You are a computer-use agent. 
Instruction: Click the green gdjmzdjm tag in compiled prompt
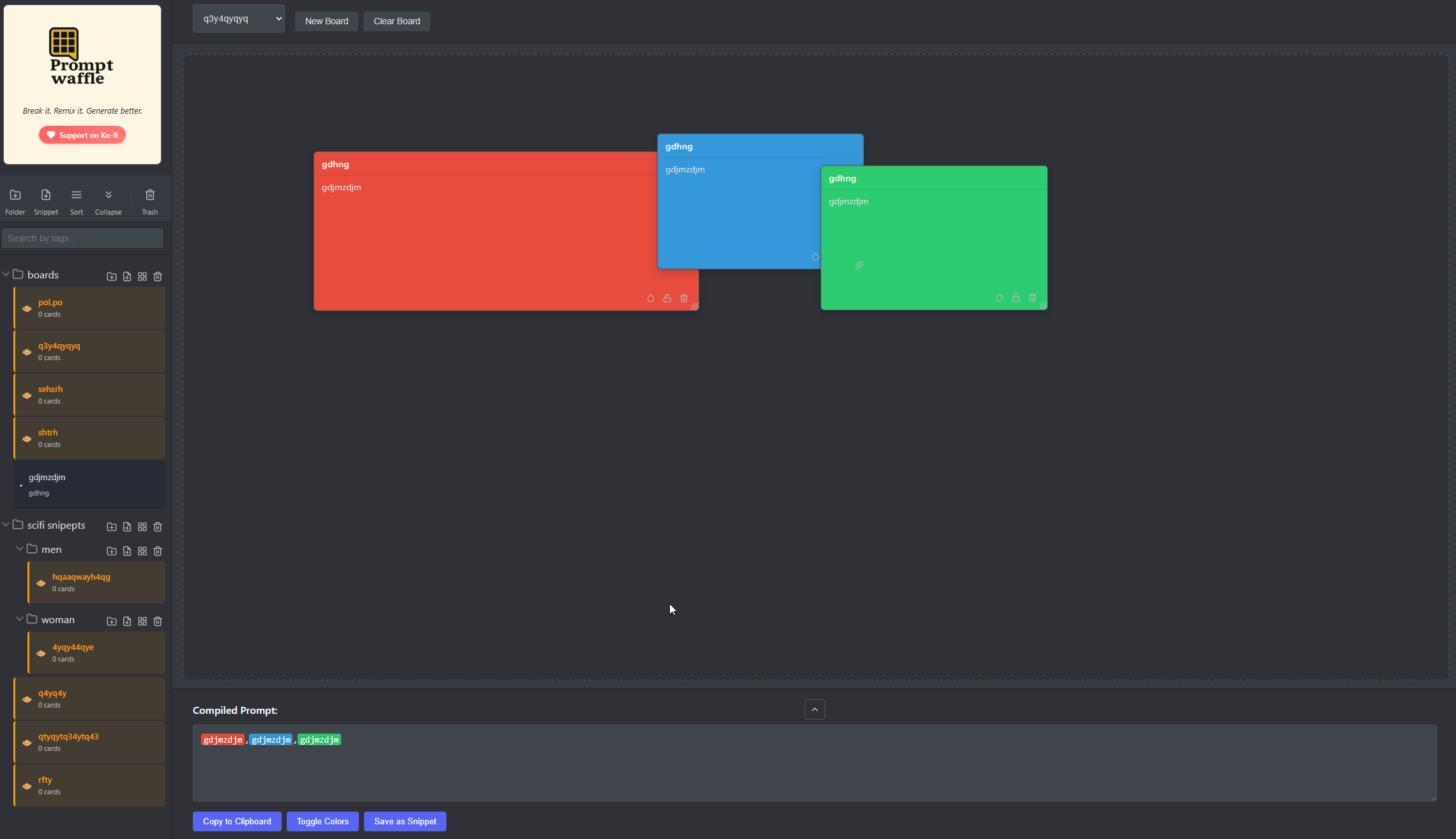319,739
